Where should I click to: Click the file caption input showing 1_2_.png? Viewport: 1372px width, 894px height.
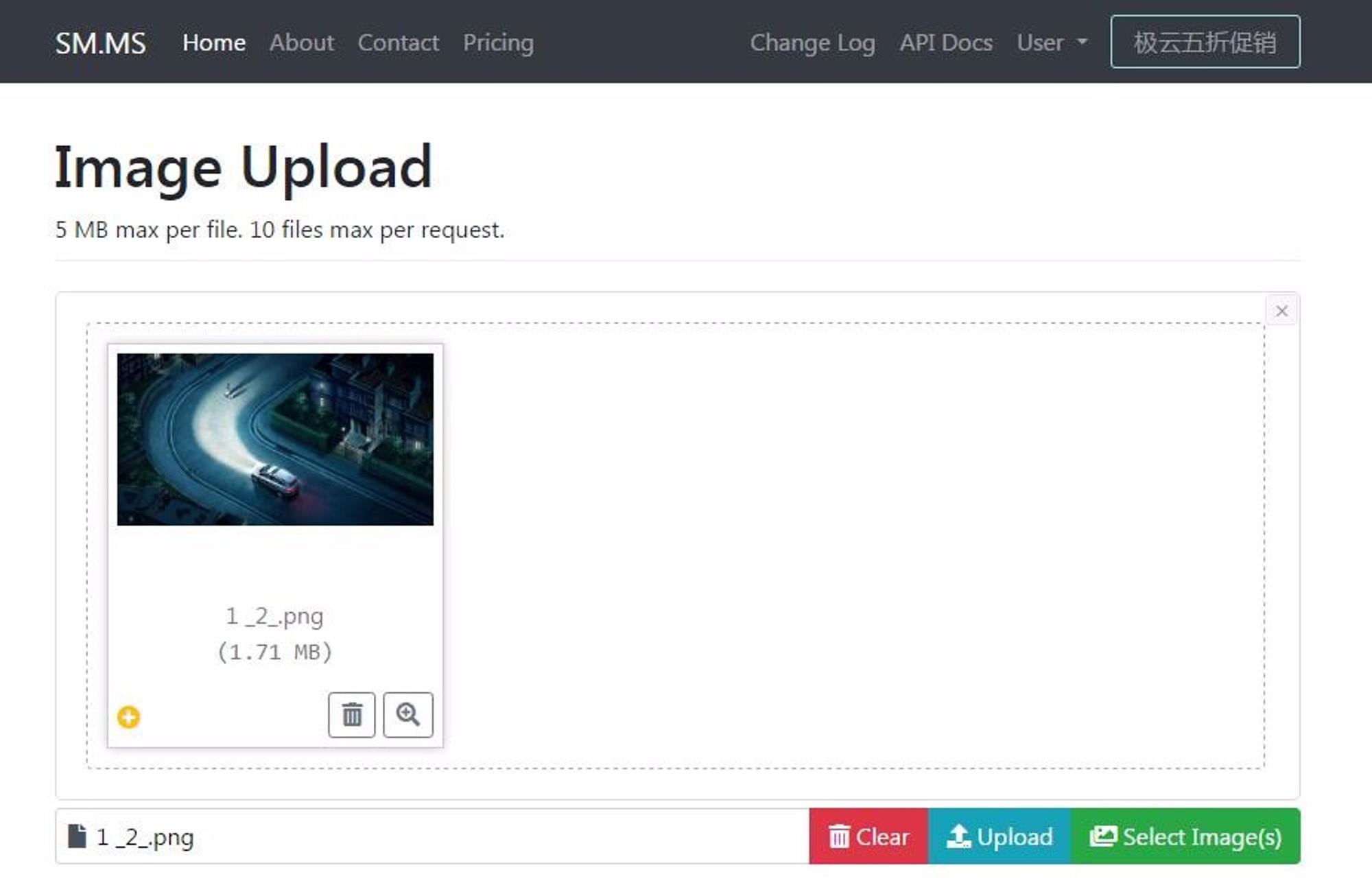(x=432, y=836)
